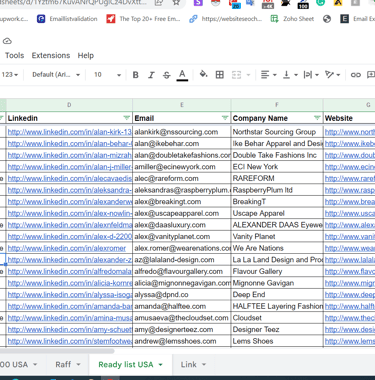The width and height of the screenshot is (375, 380).
Task: Toggle the Company Name column filter
Action: [317, 118]
